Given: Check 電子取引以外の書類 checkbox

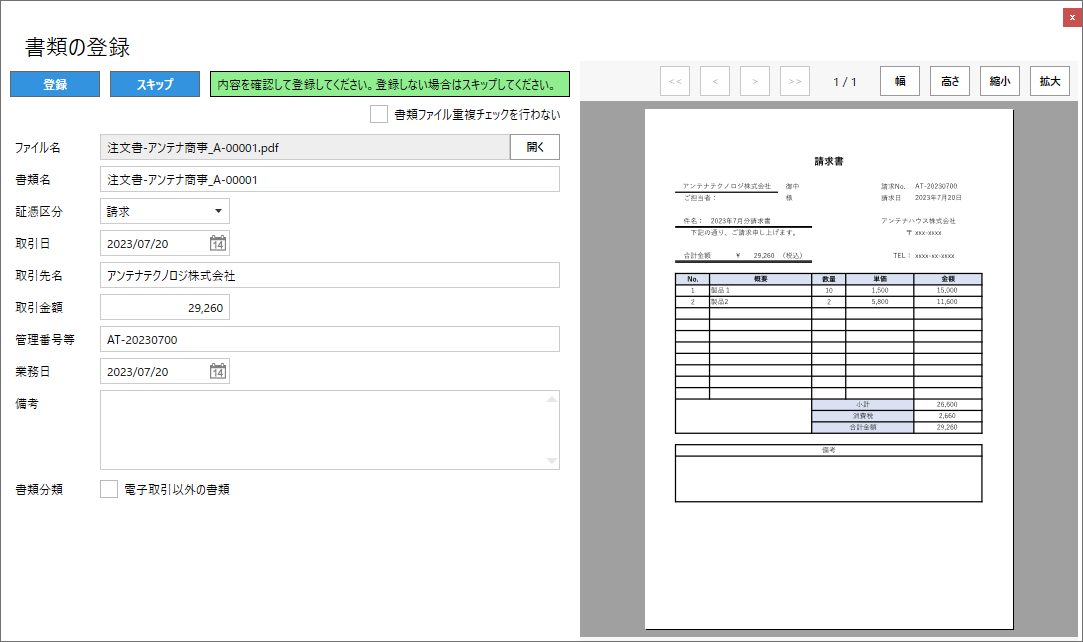Looking at the screenshot, I should click(x=110, y=489).
